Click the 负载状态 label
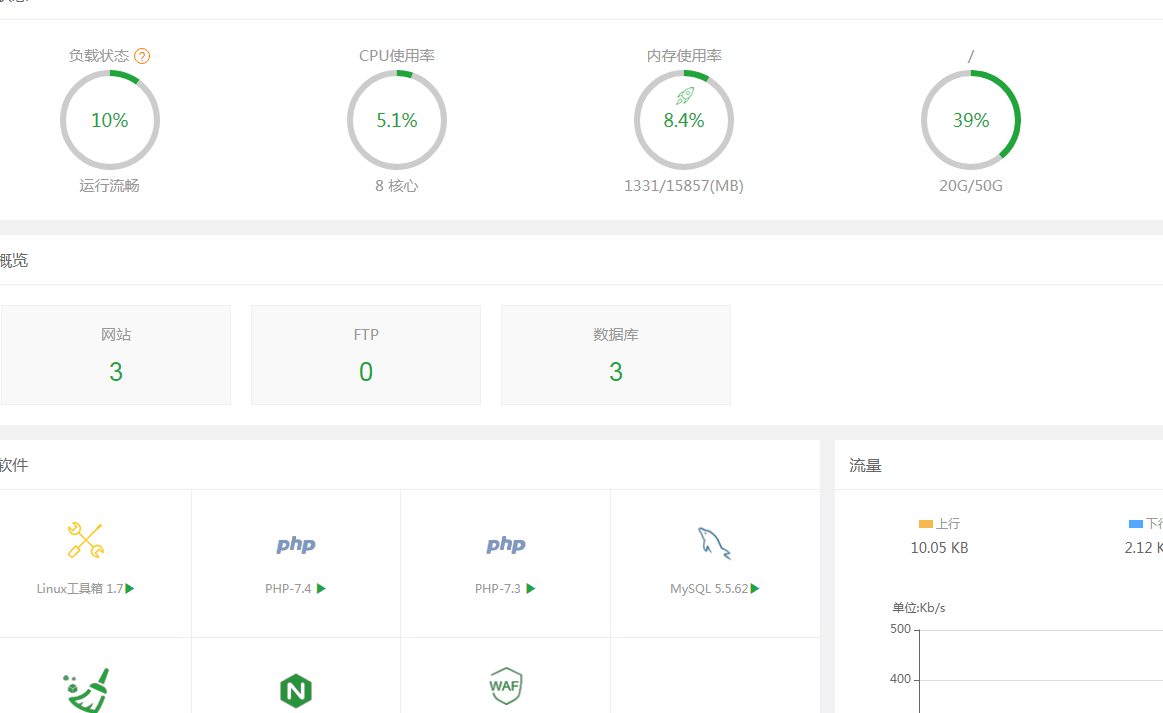 click(x=99, y=56)
